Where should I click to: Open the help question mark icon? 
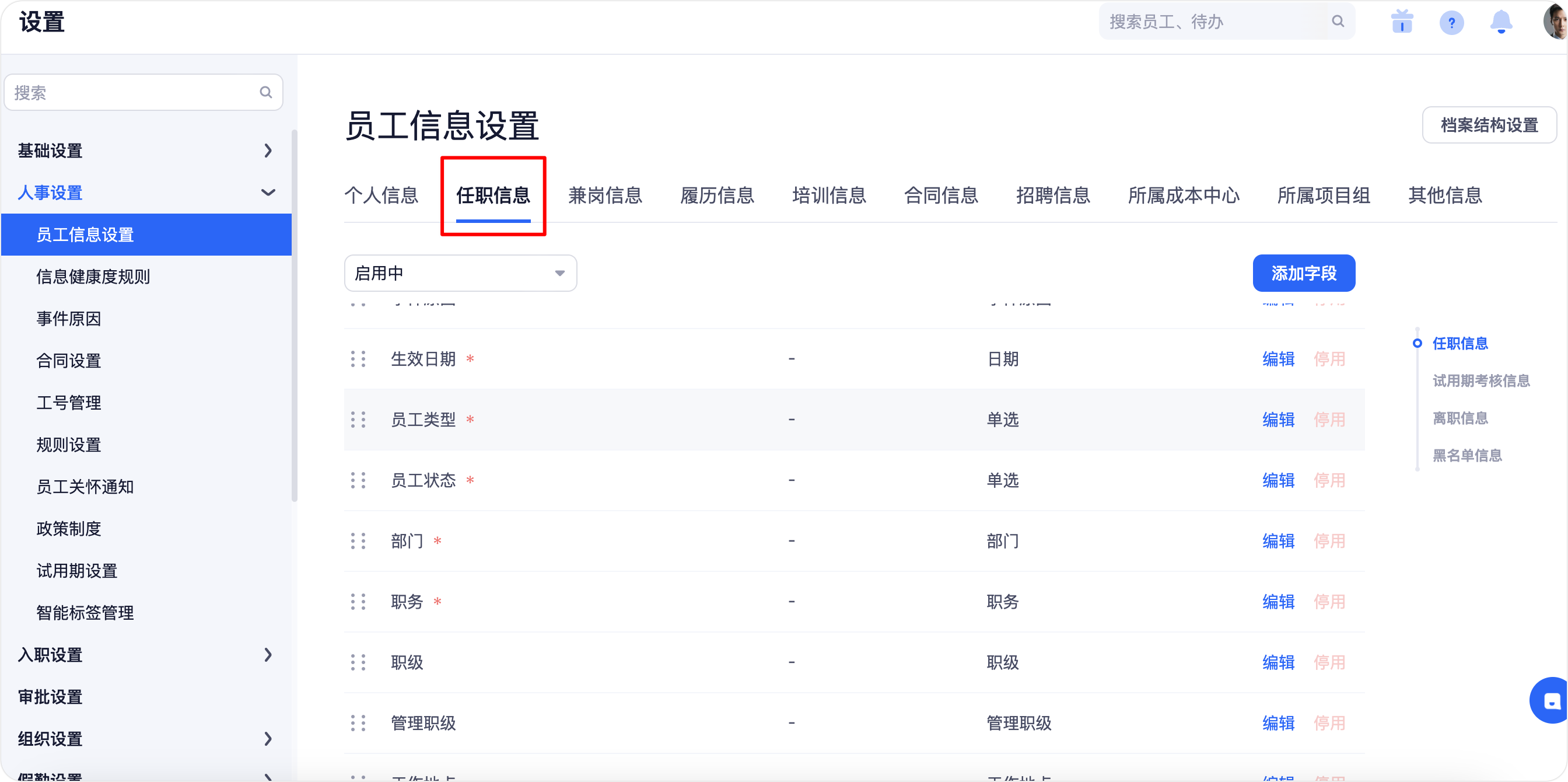(1451, 23)
